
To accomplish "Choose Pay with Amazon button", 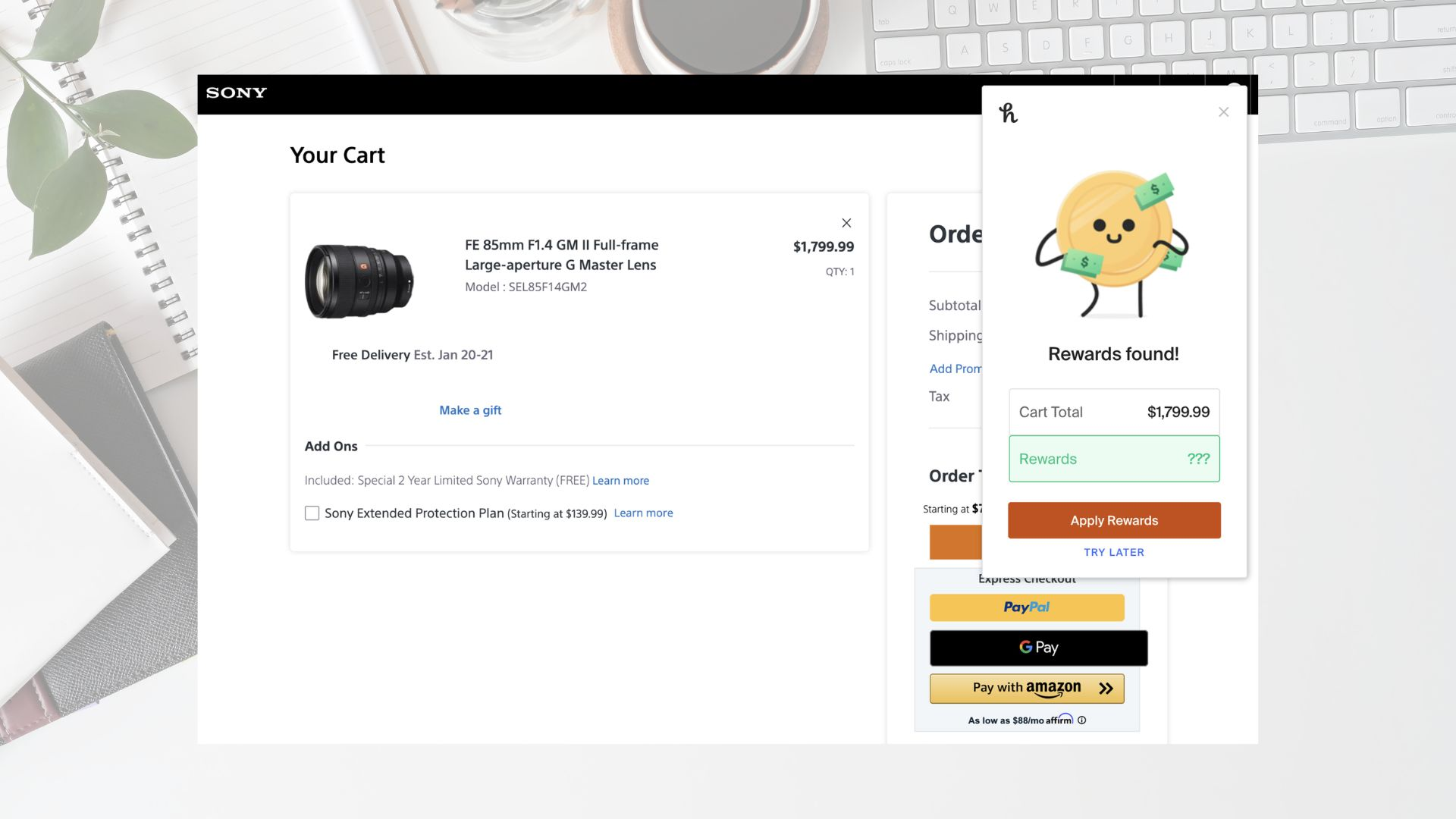I will point(1027,689).
